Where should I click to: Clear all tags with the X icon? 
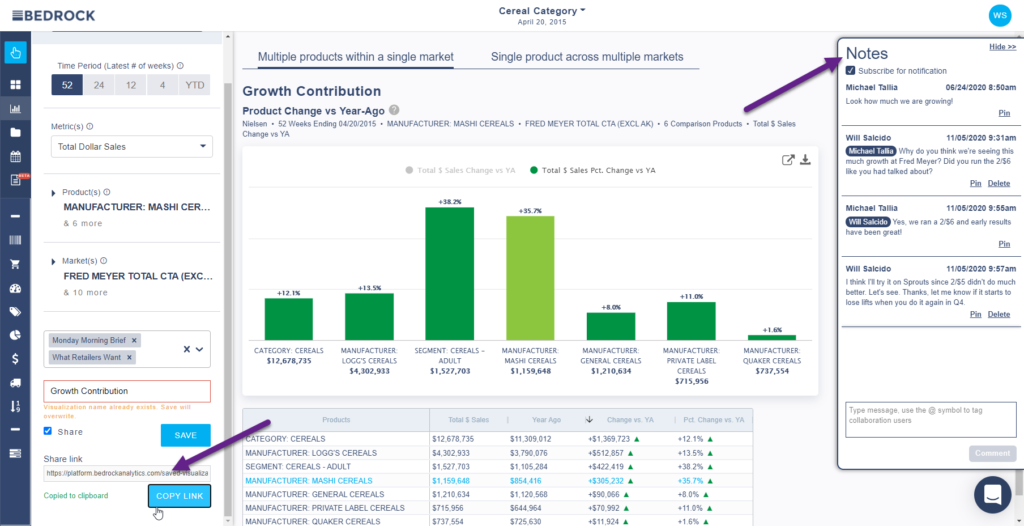[187, 350]
